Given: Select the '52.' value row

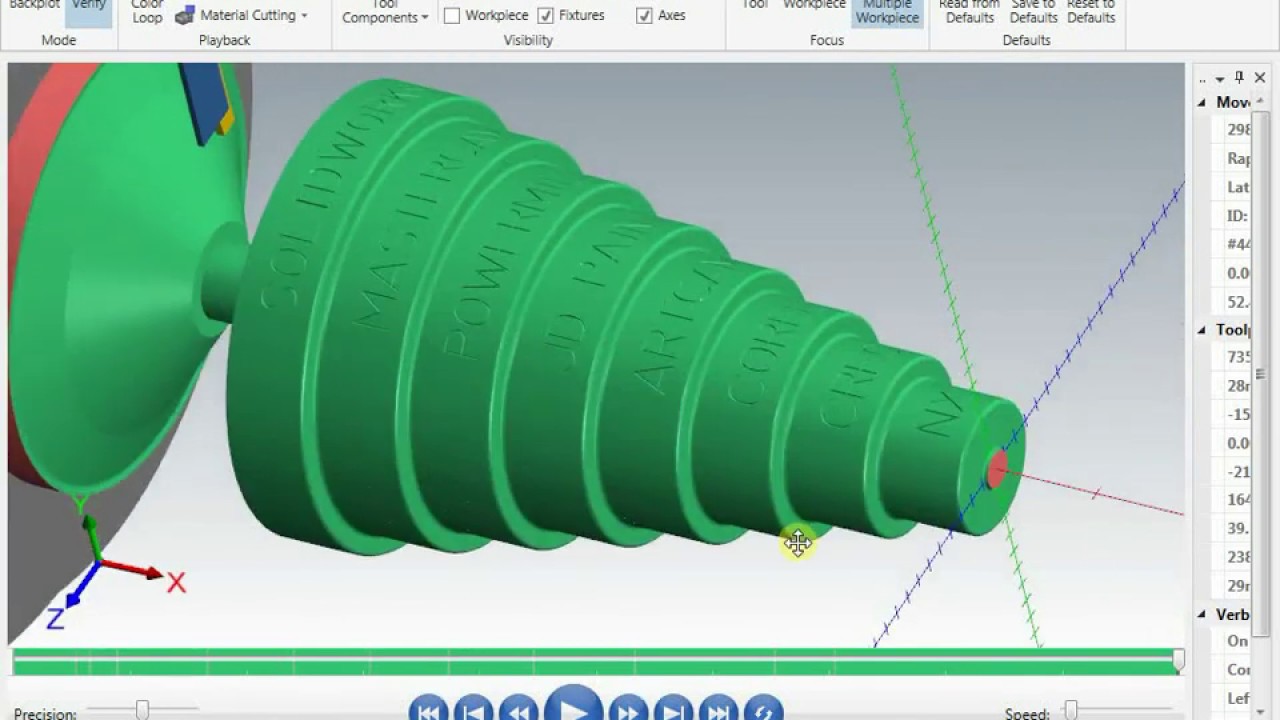Looking at the screenshot, I should pos(1233,301).
